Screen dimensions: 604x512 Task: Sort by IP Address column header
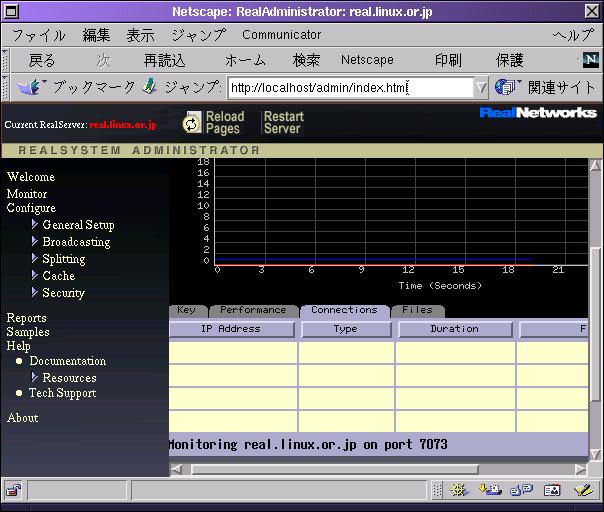[x=231, y=329]
